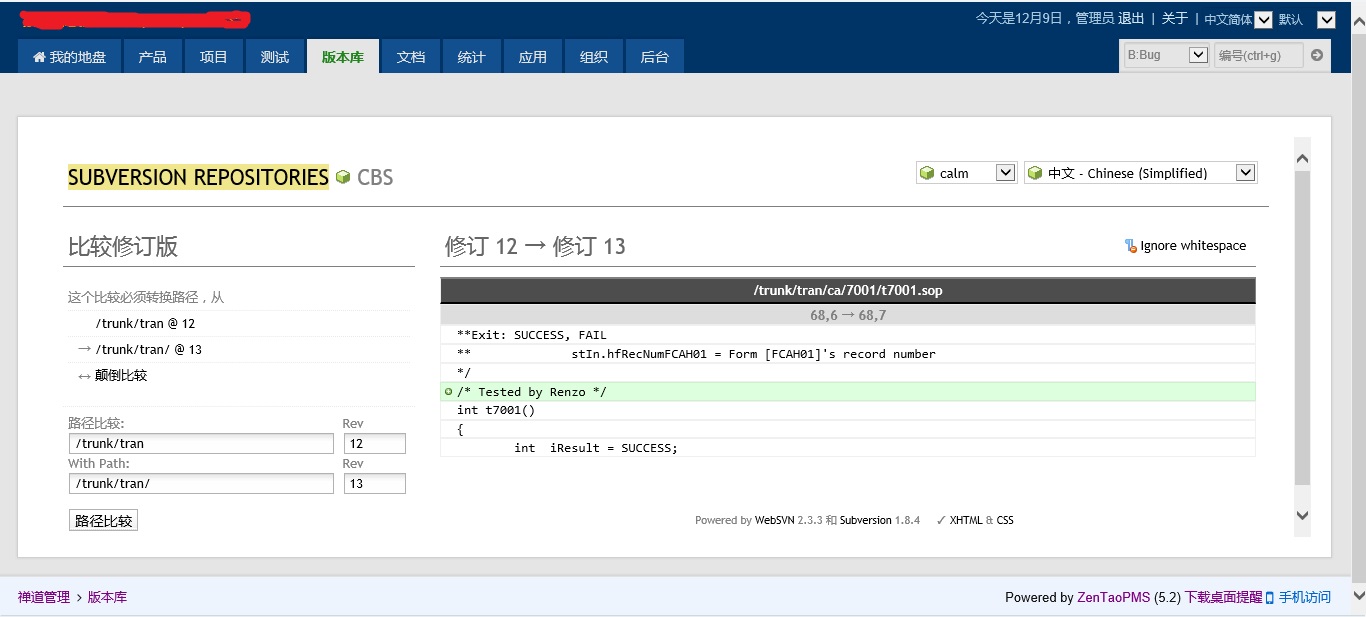This screenshot has width=1366, height=617.
Task: Switch to the 产品 tab
Action: 152,57
